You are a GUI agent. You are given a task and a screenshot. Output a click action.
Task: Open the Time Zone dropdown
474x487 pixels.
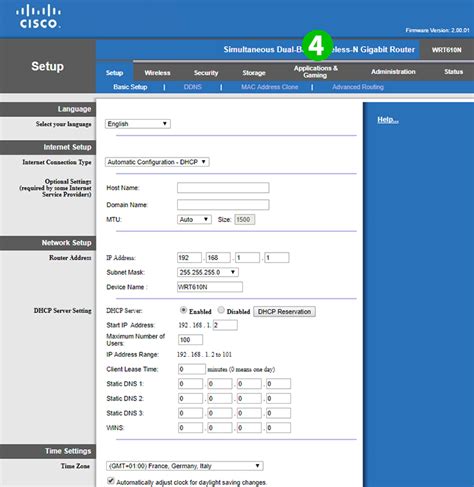[184, 466]
